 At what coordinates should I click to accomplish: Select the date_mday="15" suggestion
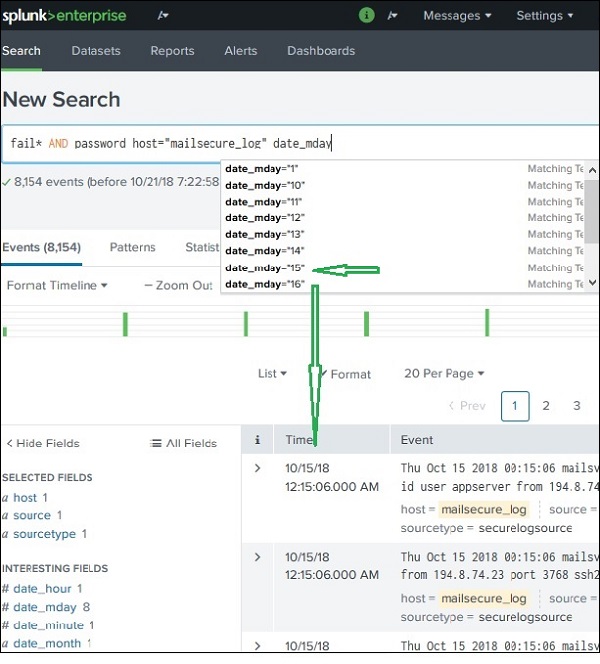point(264,268)
